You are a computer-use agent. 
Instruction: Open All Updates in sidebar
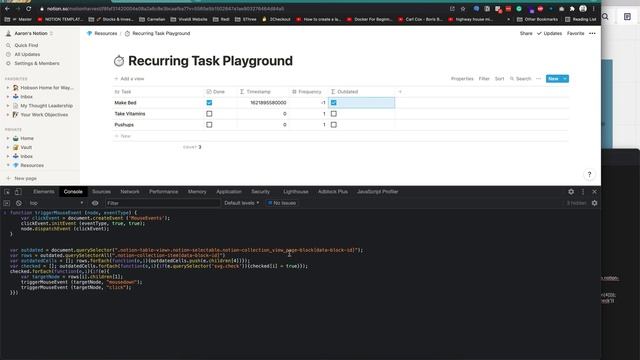pos(27,54)
